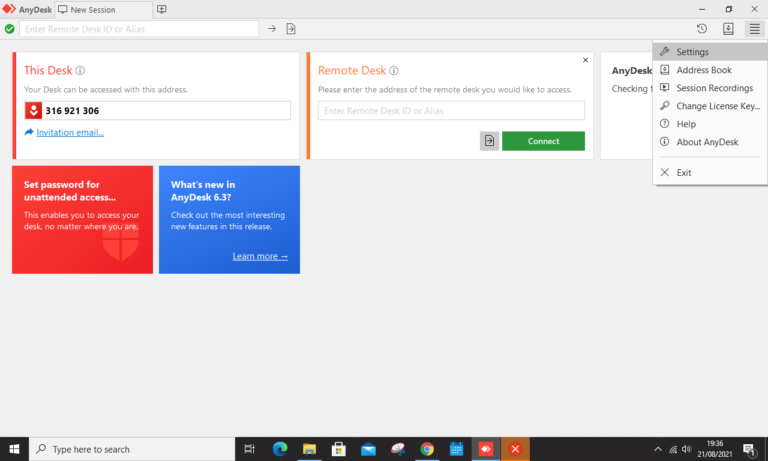Click the file browse button beside Connect
This screenshot has height=461, width=768.
(x=489, y=141)
